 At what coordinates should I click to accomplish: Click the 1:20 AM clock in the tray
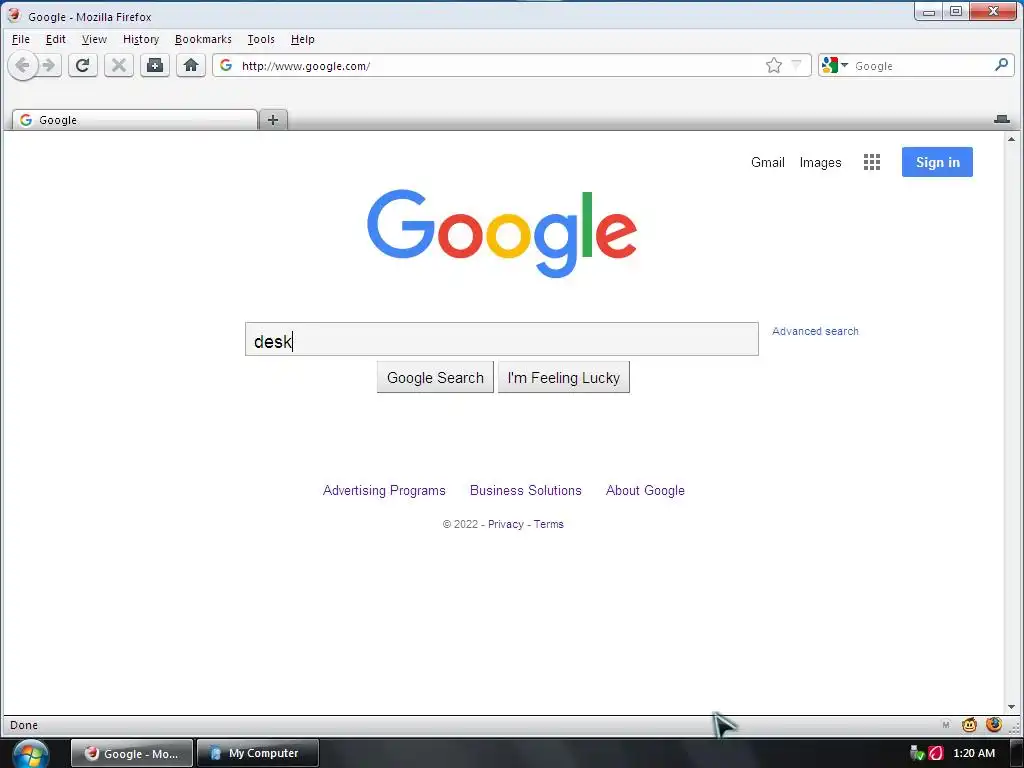(974, 753)
